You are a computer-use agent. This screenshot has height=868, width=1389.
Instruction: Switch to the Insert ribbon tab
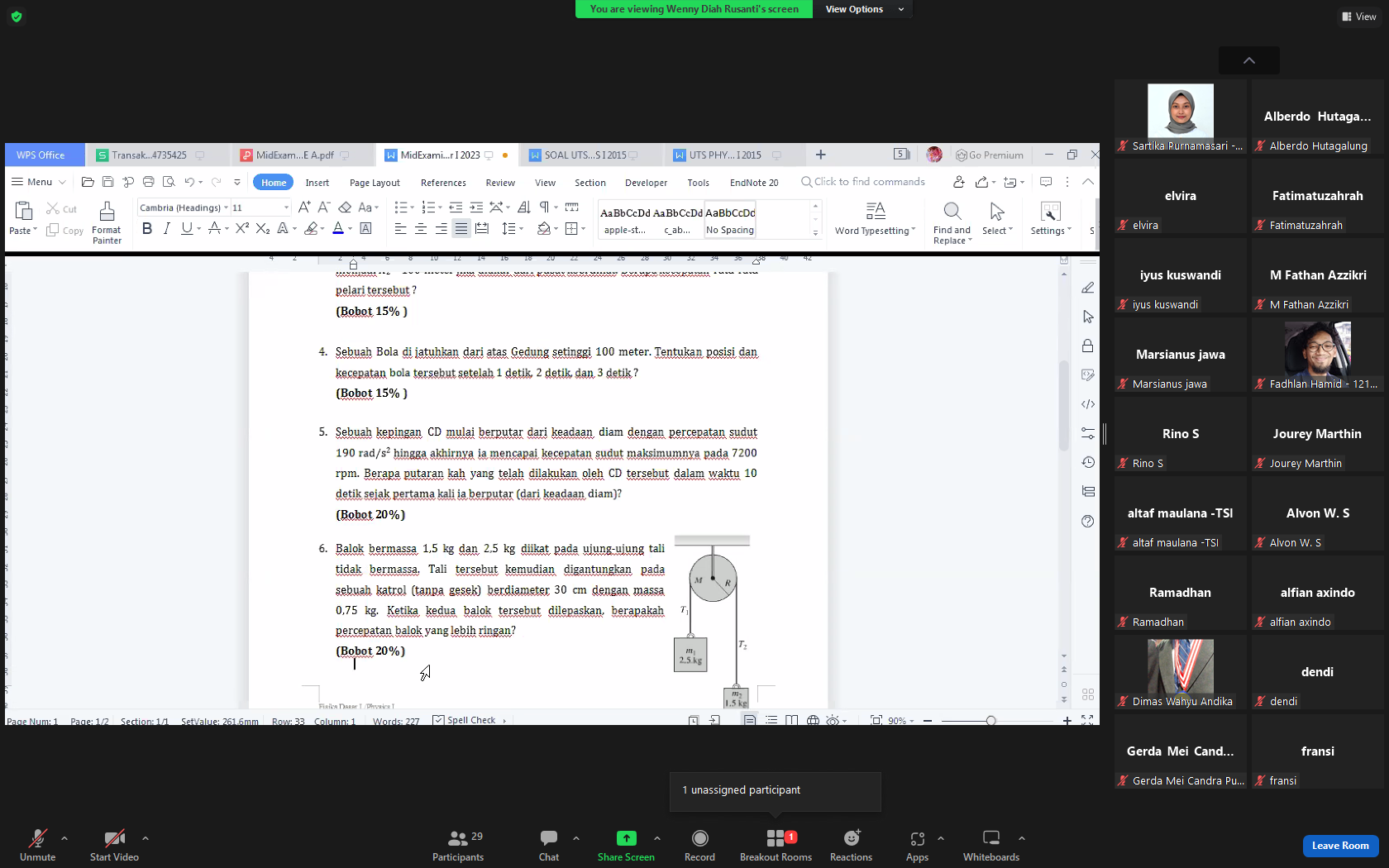317,183
